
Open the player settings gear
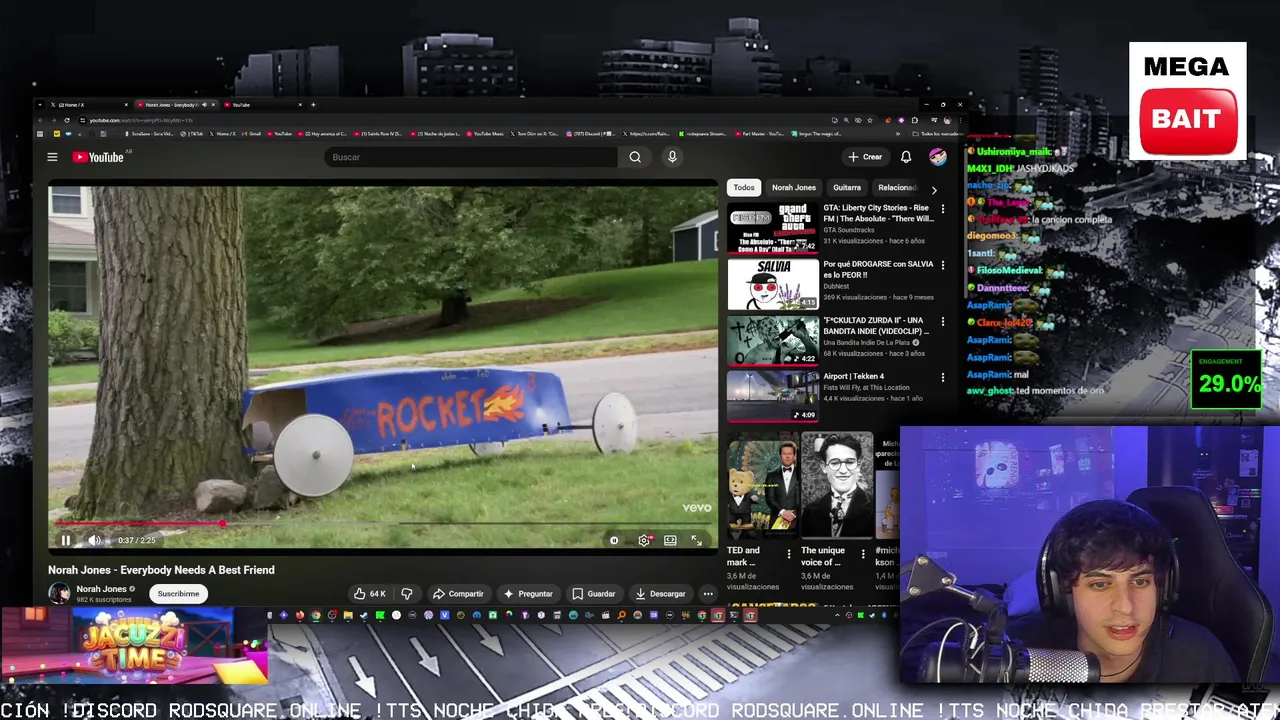644,540
